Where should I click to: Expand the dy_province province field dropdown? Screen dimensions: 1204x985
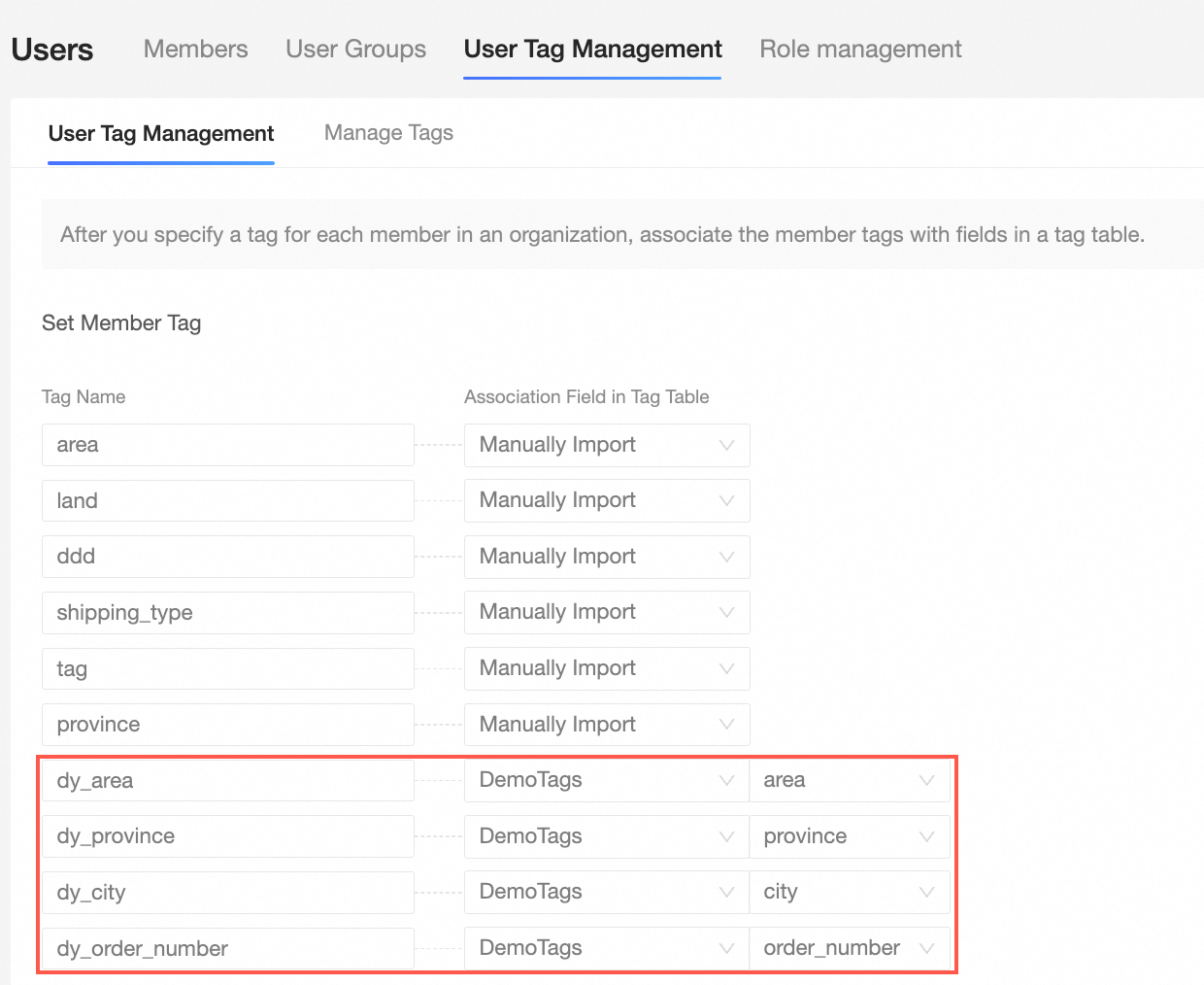point(849,836)
